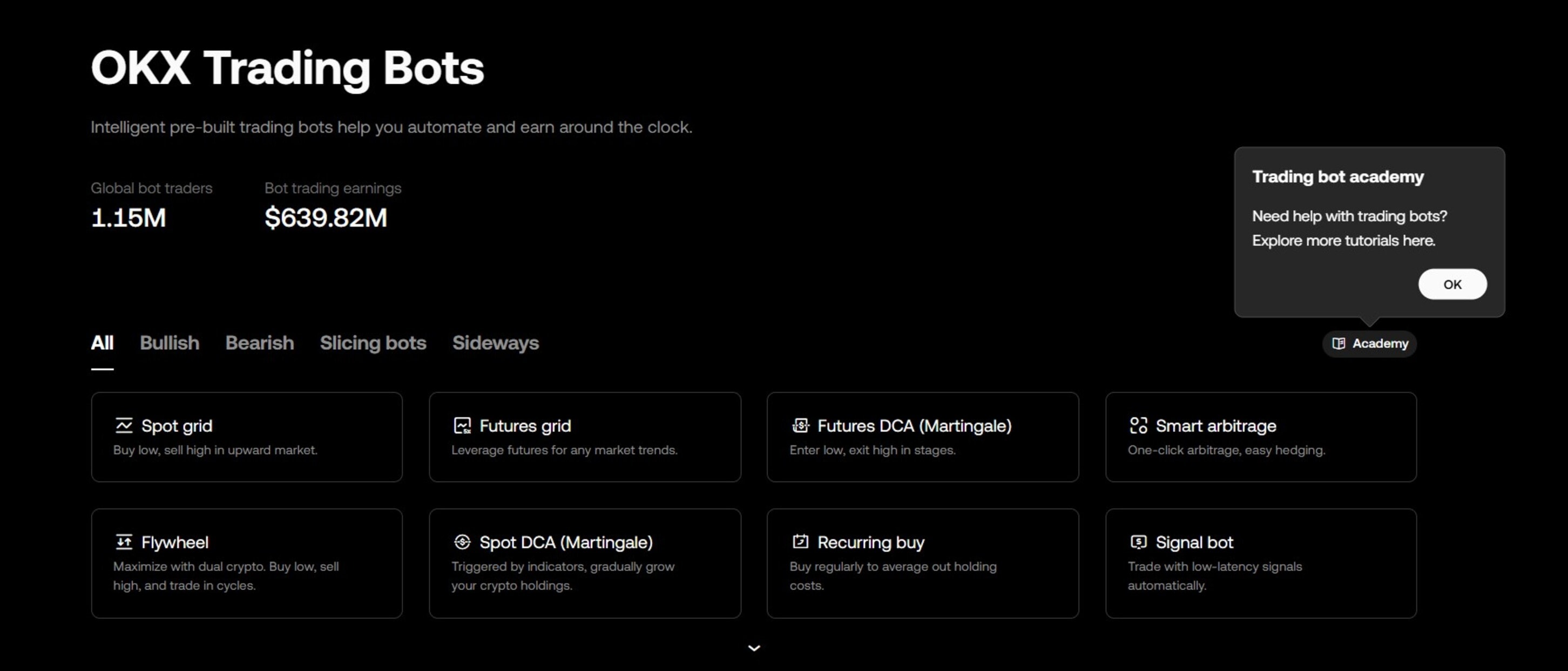Click the Futures grid icon

tap(463, 425)
